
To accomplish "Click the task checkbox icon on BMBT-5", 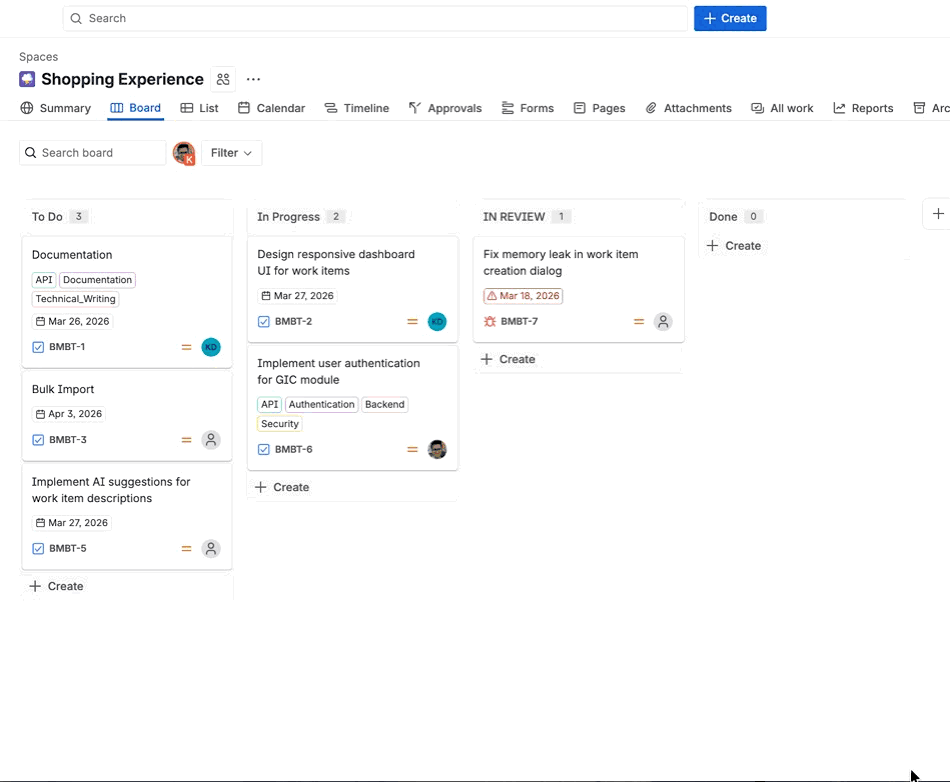I will click(38, 549).
